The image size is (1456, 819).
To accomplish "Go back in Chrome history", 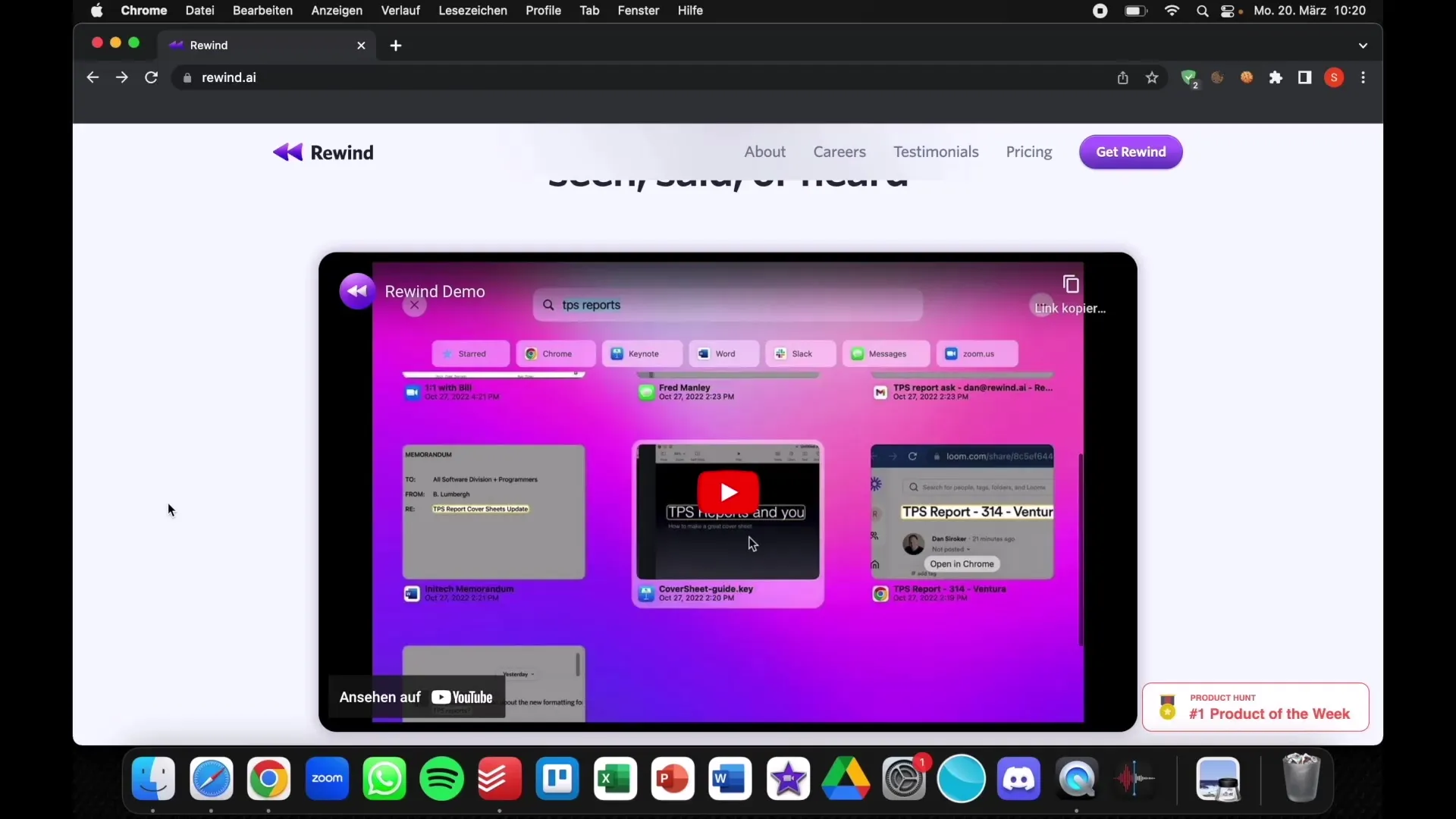I will pyautogui.click(x=93, y=77).
